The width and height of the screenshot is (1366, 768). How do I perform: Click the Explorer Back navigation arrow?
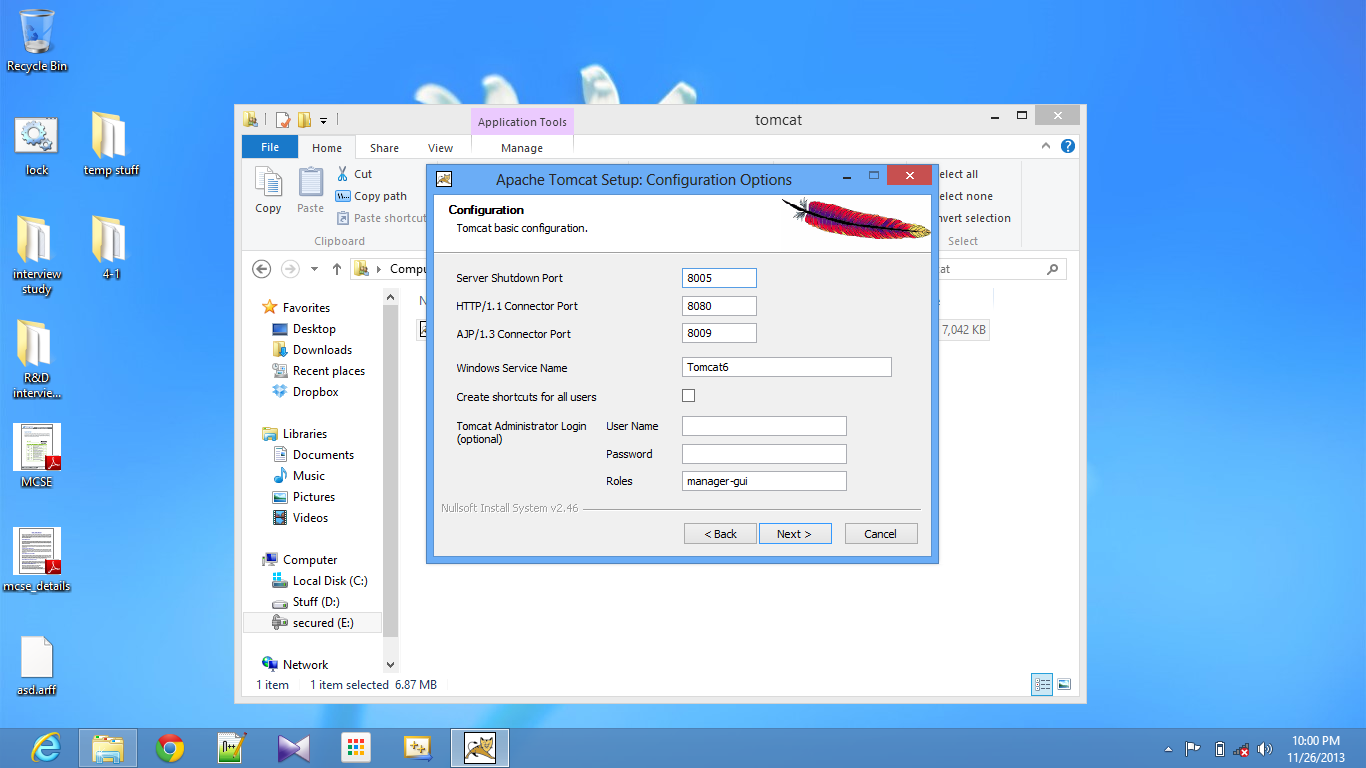261,269
